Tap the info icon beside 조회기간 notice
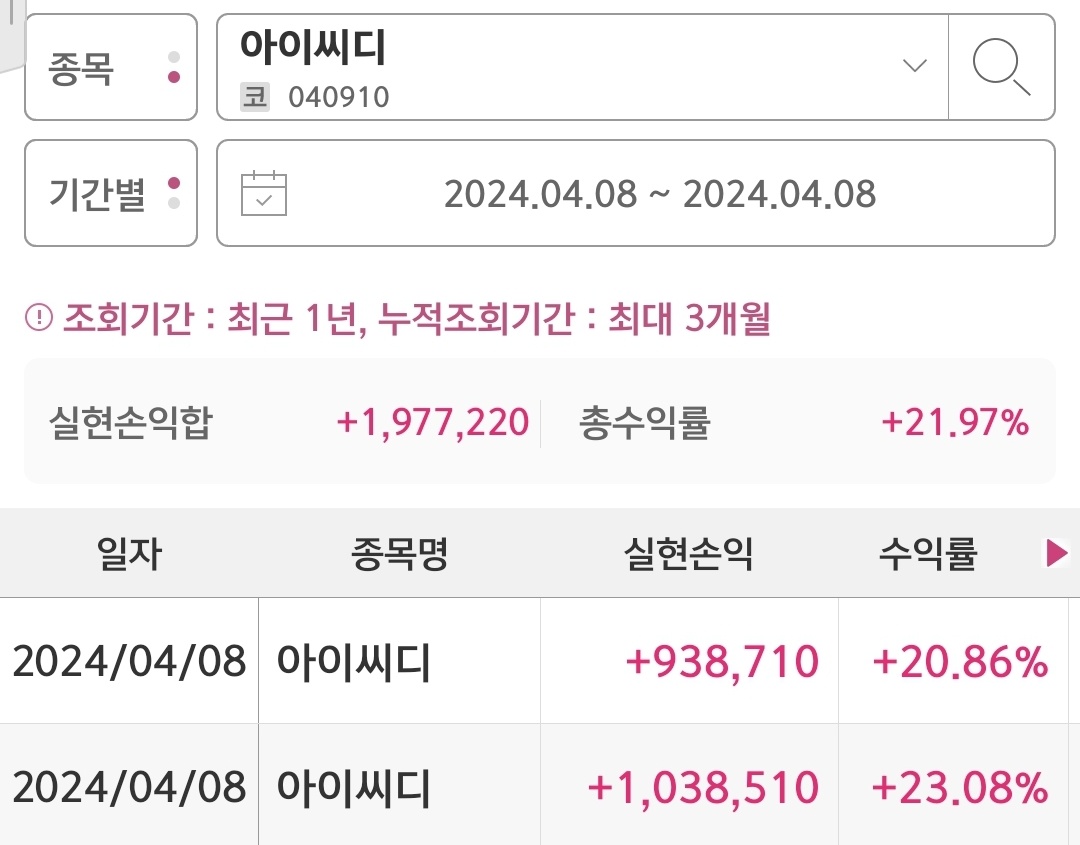Image resolution: width=1080 pixels, height=845 pixels. (x=39, y=317)
